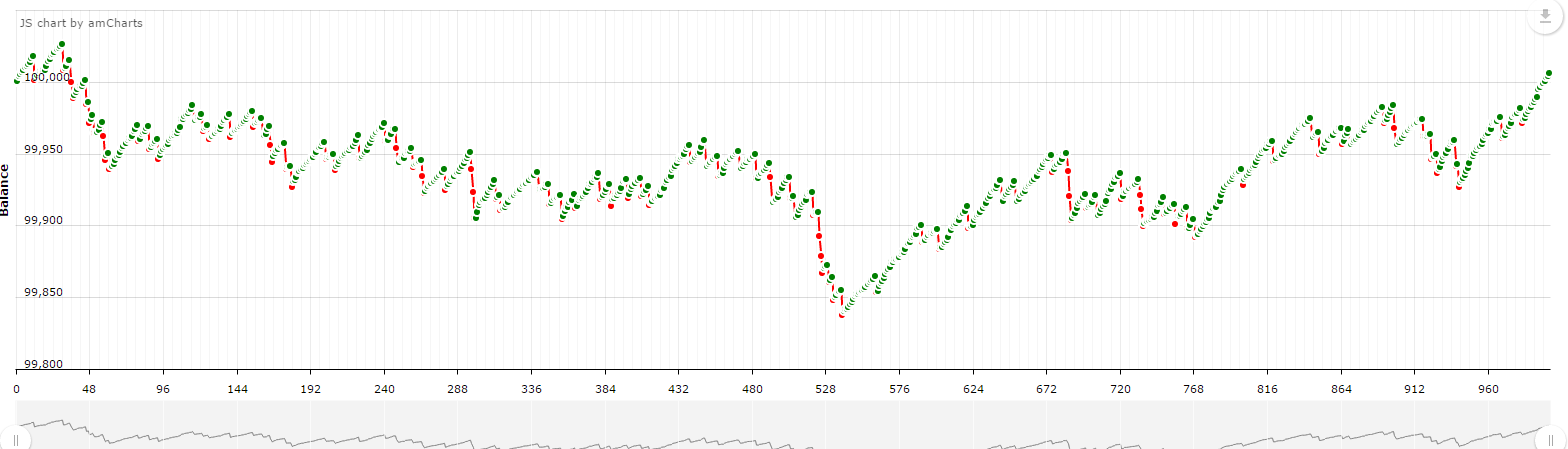The image size is (1568, 449).
Task: Click the 576 category axis label
Action: point(900,388)
